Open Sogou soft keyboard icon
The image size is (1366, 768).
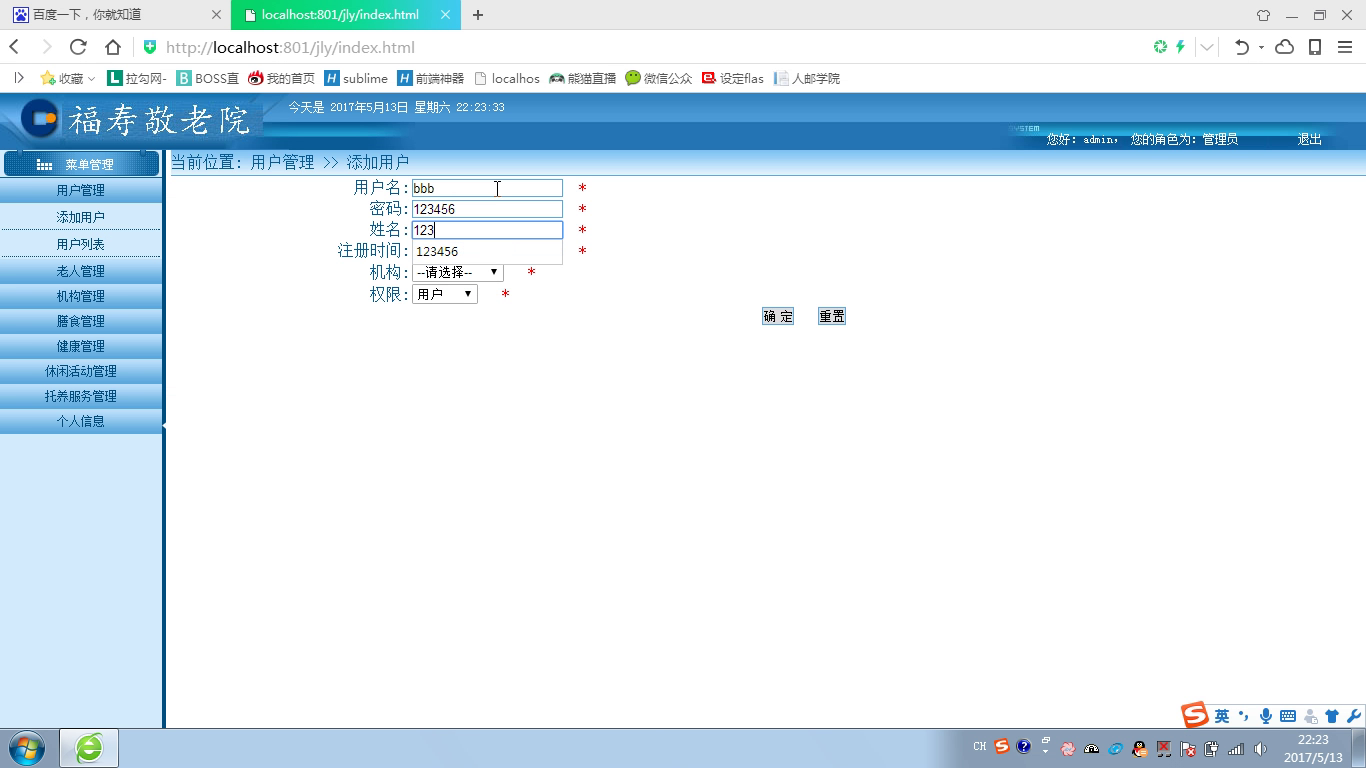pyautogui.click(x=1288, y=716)
